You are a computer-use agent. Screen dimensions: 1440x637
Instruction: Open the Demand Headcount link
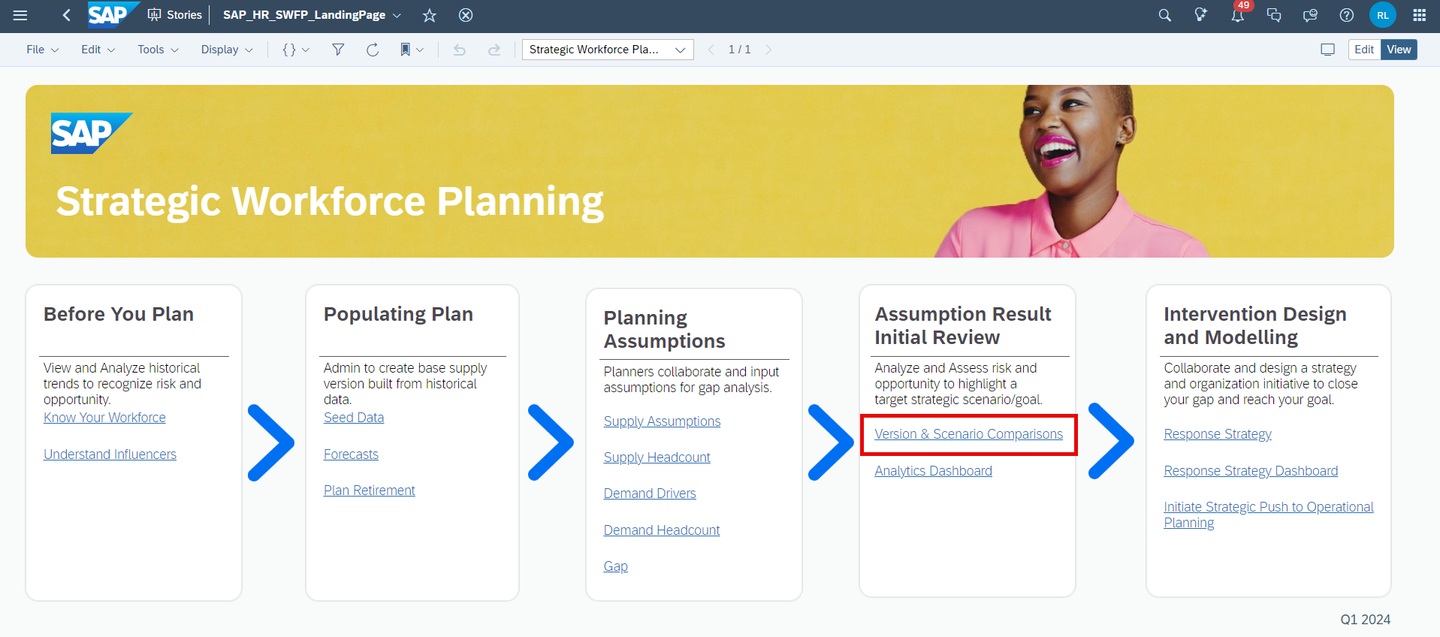pyautogui.click(x=662, y=530)
